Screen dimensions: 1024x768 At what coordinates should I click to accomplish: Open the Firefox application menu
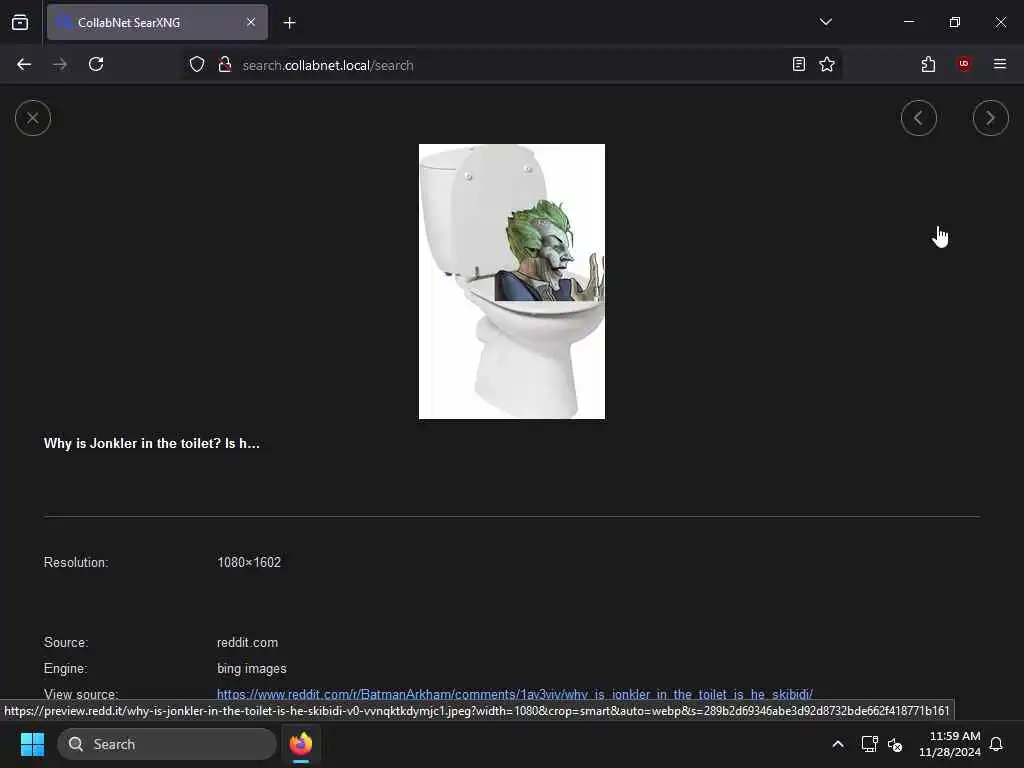(1000, 64)
